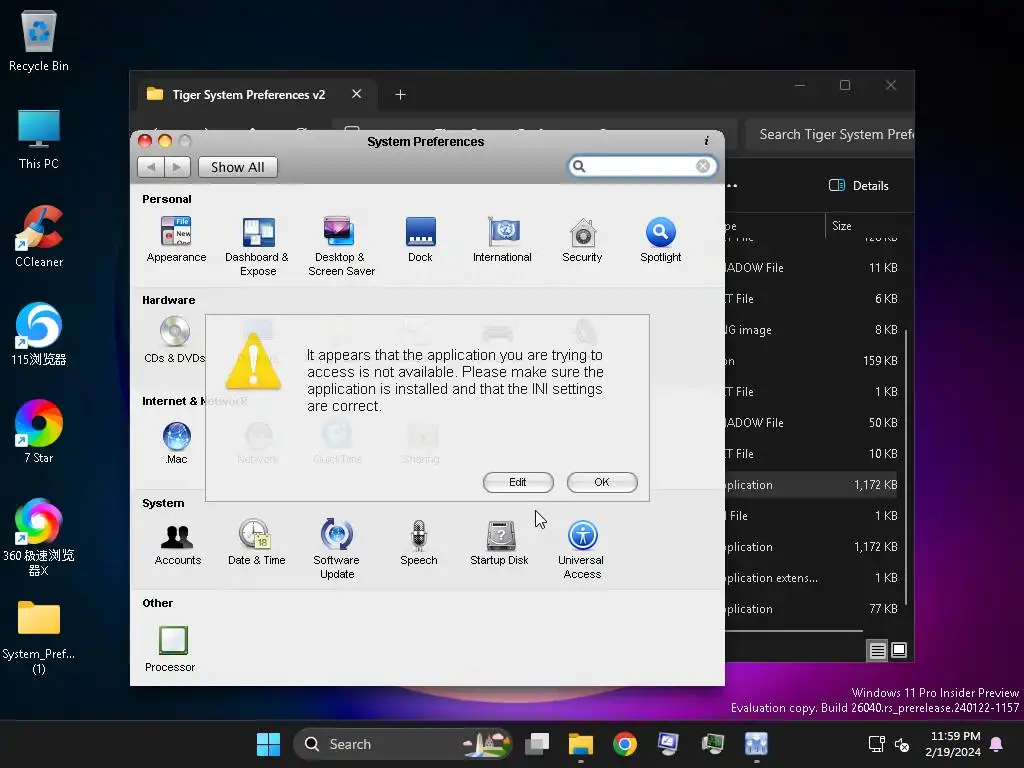The width and height of the screenshot is (1024, 768).
Task: Open the Processor preference pane
Action: pyautogui.click(x=170, y=648)
